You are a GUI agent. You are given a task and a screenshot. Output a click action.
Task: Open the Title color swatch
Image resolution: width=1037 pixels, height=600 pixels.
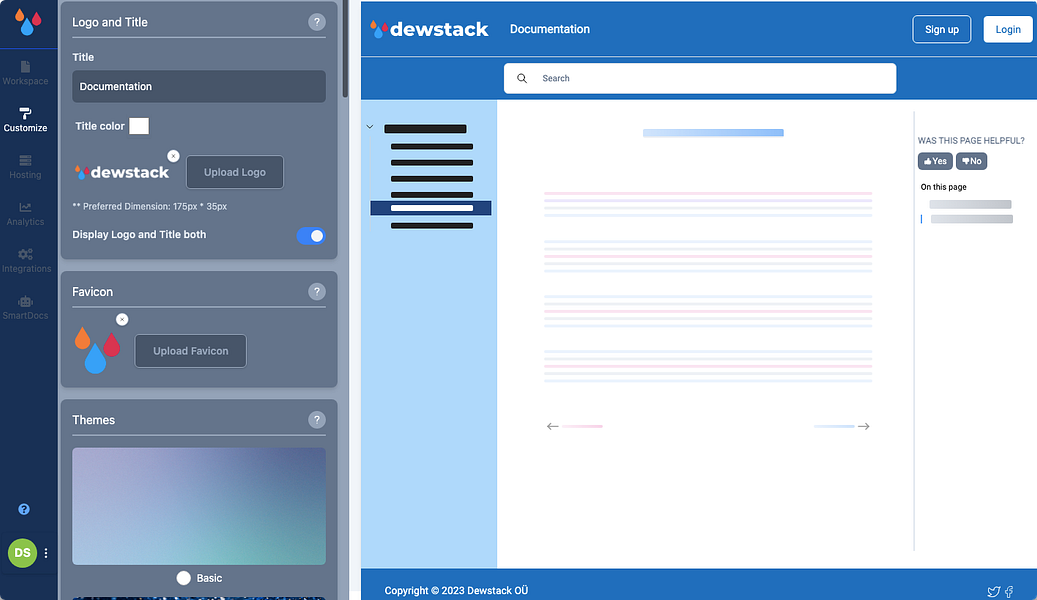(139, 126)
